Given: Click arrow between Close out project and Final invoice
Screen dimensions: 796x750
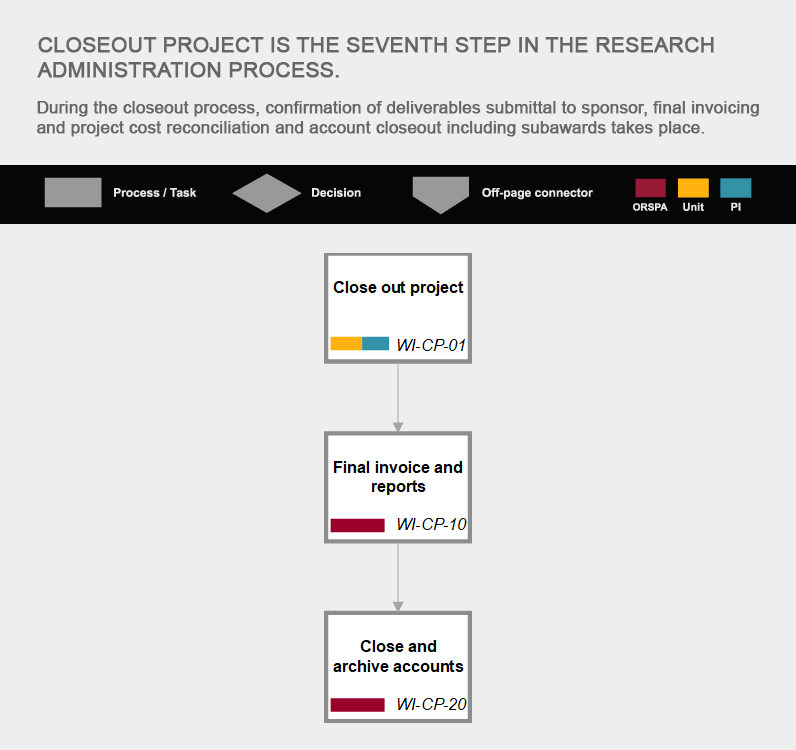Looking at the screenshot, I should [x=398, y=398].
